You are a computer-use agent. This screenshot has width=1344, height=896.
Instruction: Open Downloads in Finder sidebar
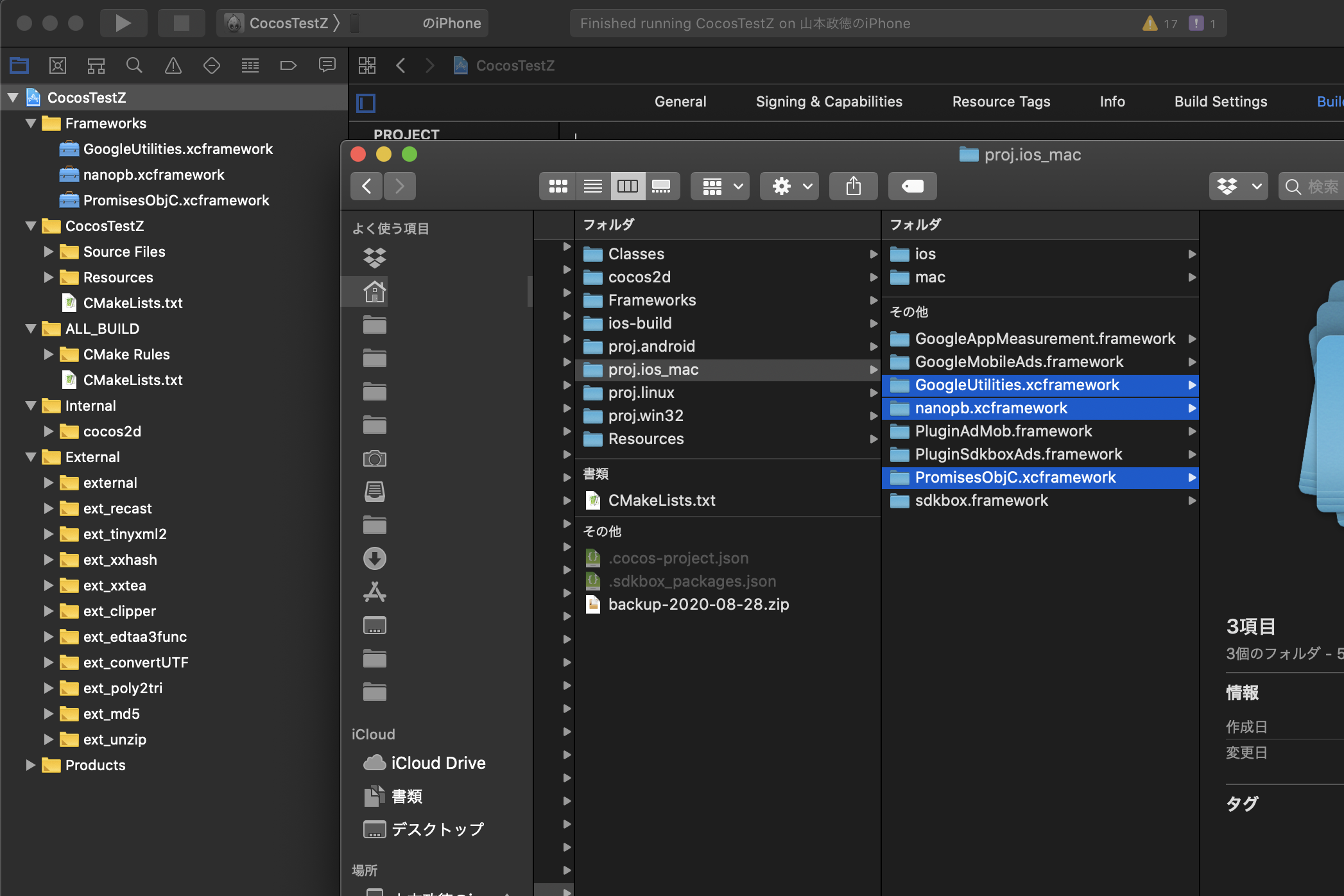[375, 558]
